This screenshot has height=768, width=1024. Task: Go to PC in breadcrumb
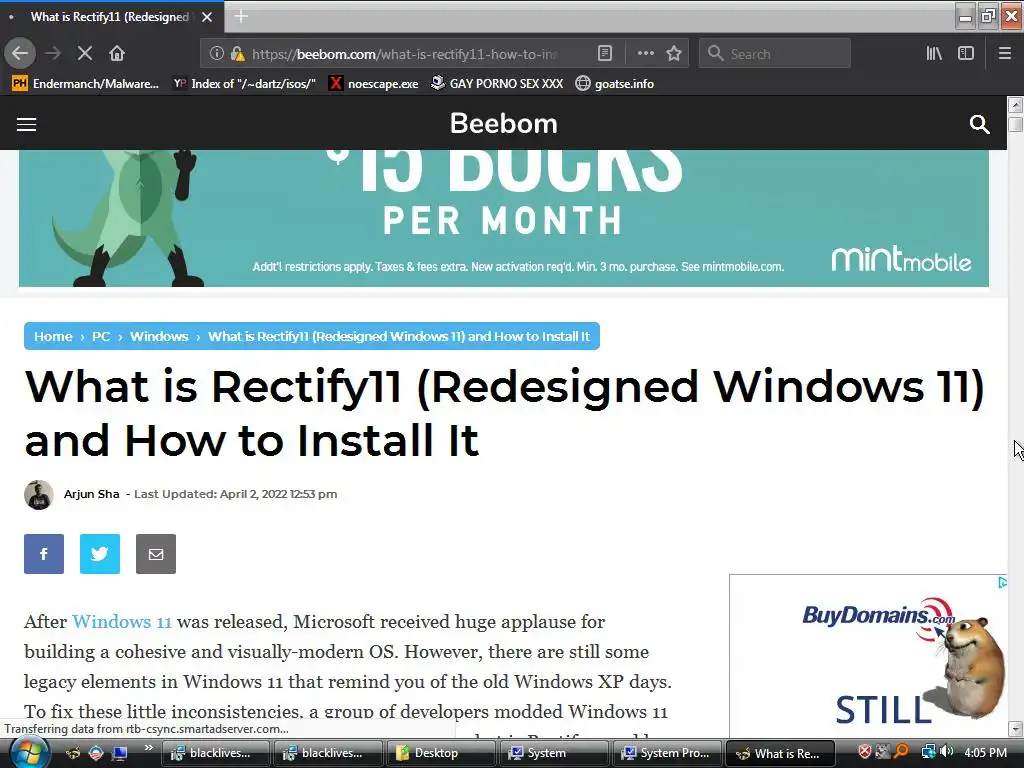(101, 336)
